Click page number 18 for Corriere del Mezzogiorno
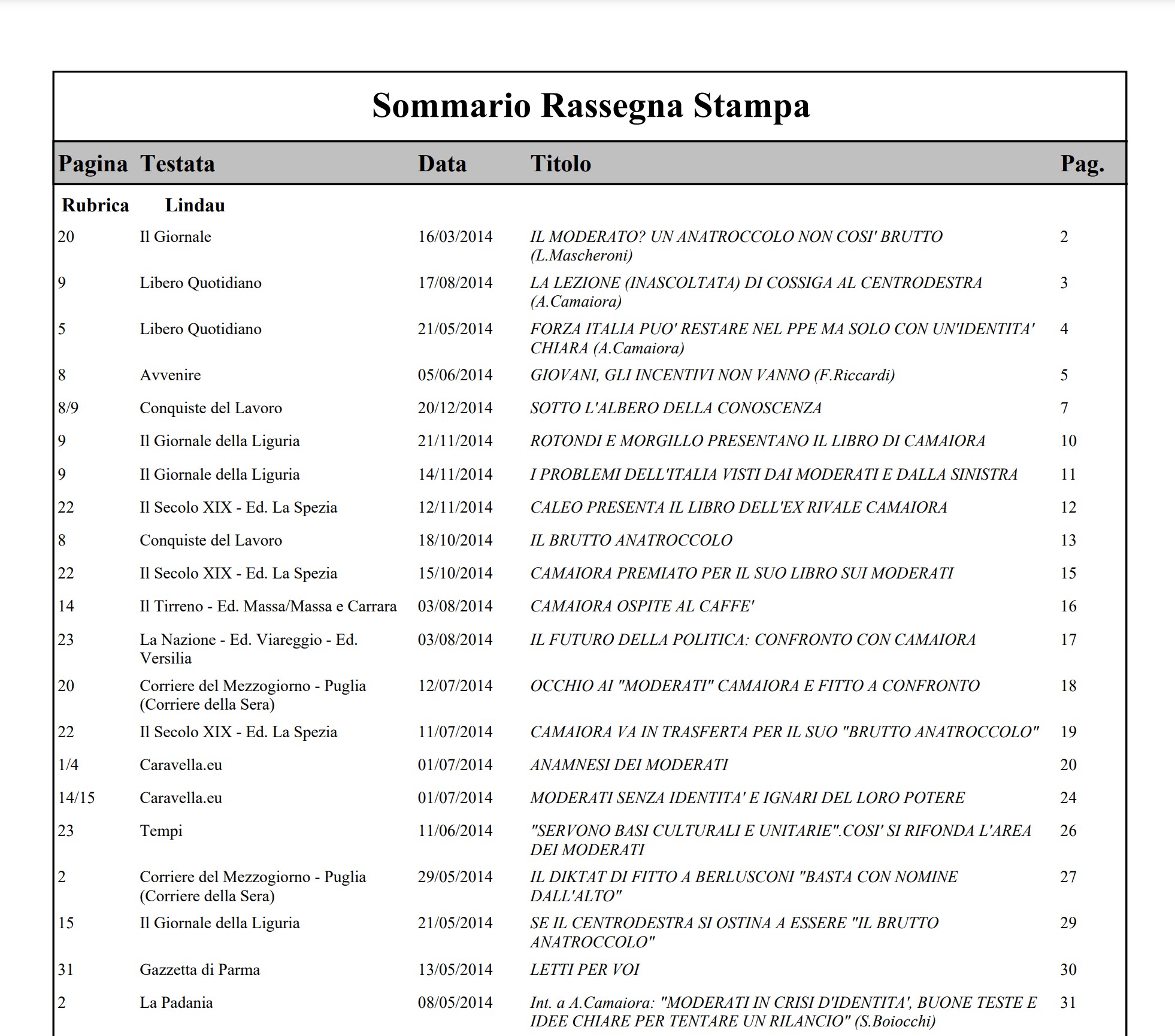The image size is (1175, 1036). (x=1068, y=686)
